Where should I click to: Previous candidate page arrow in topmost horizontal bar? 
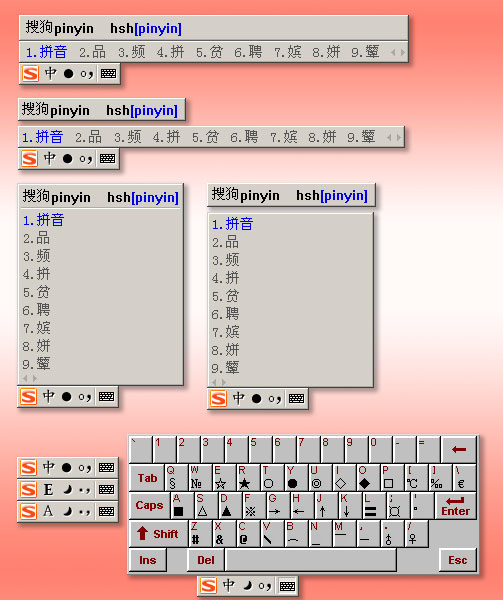click(x=393, y=52)
